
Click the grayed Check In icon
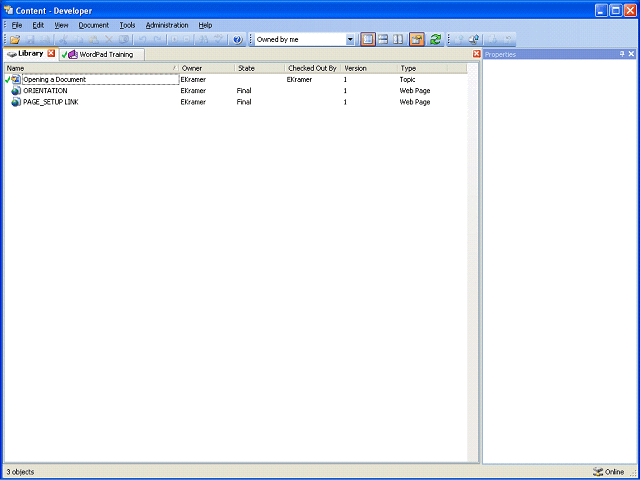pos(459,40)
